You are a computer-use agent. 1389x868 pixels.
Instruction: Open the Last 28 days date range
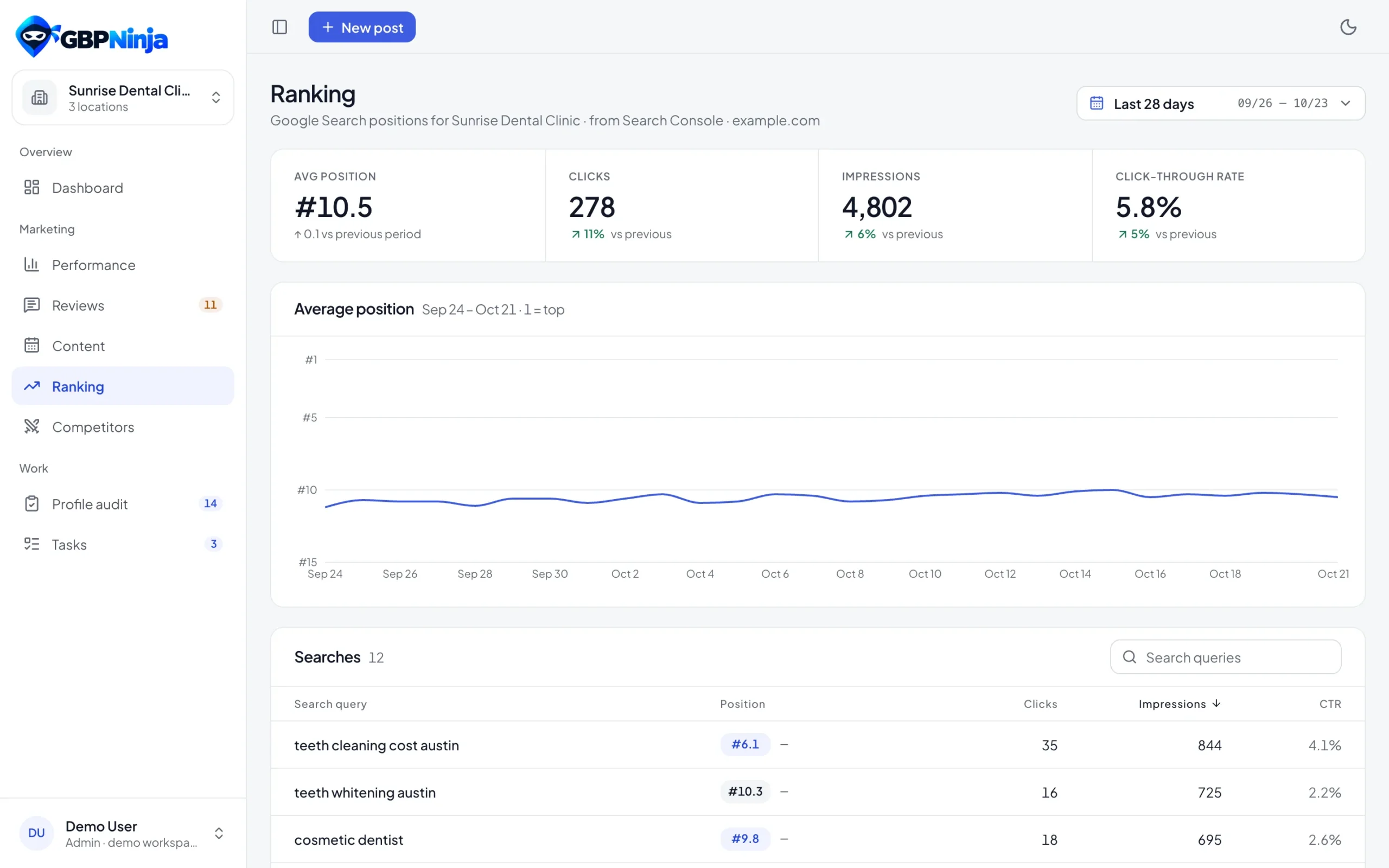tap(1220, 103)
